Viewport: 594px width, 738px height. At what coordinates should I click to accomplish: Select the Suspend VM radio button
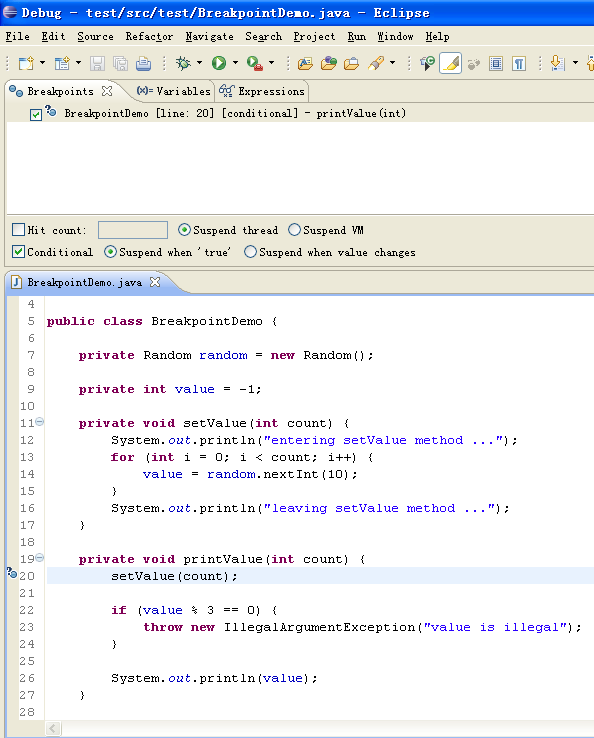tap(295, 230)
